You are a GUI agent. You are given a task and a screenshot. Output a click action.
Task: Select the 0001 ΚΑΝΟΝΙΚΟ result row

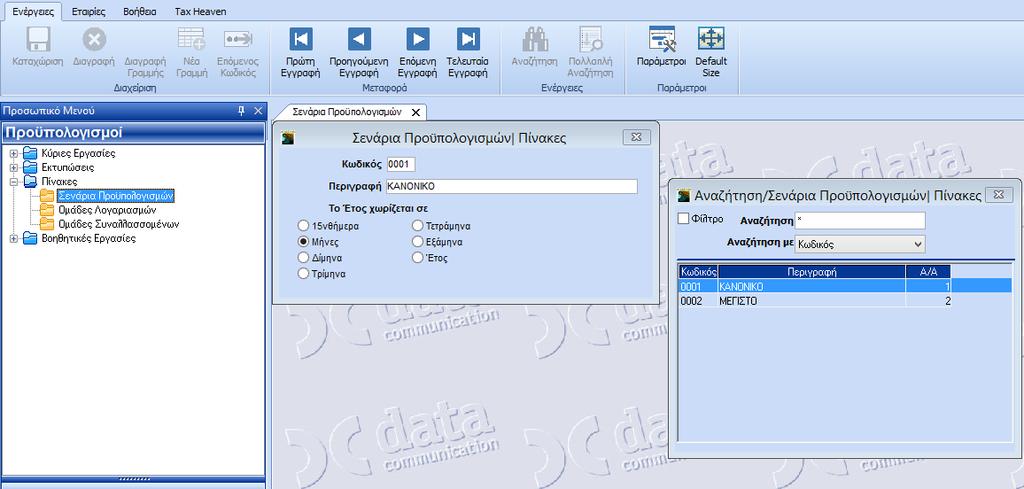click(845, 286)
